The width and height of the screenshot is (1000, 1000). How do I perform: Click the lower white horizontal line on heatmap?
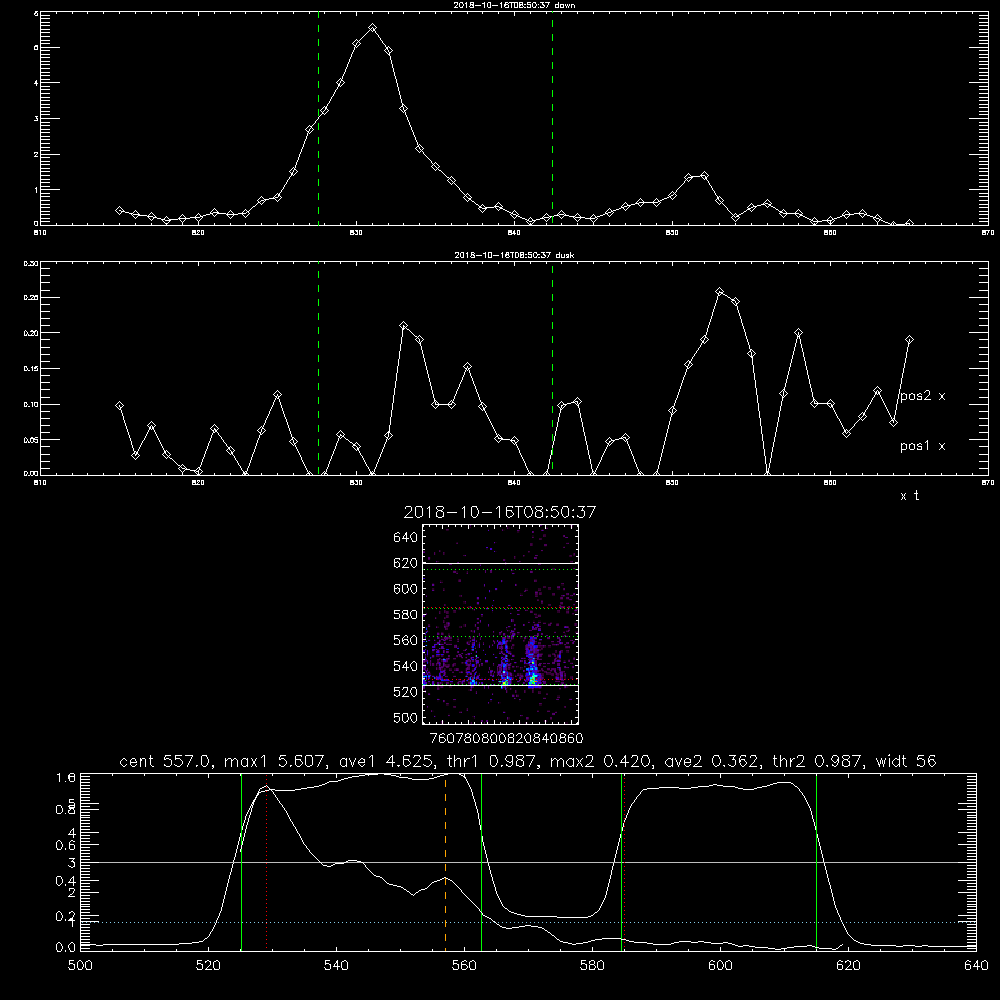click(x=500, y=685)
